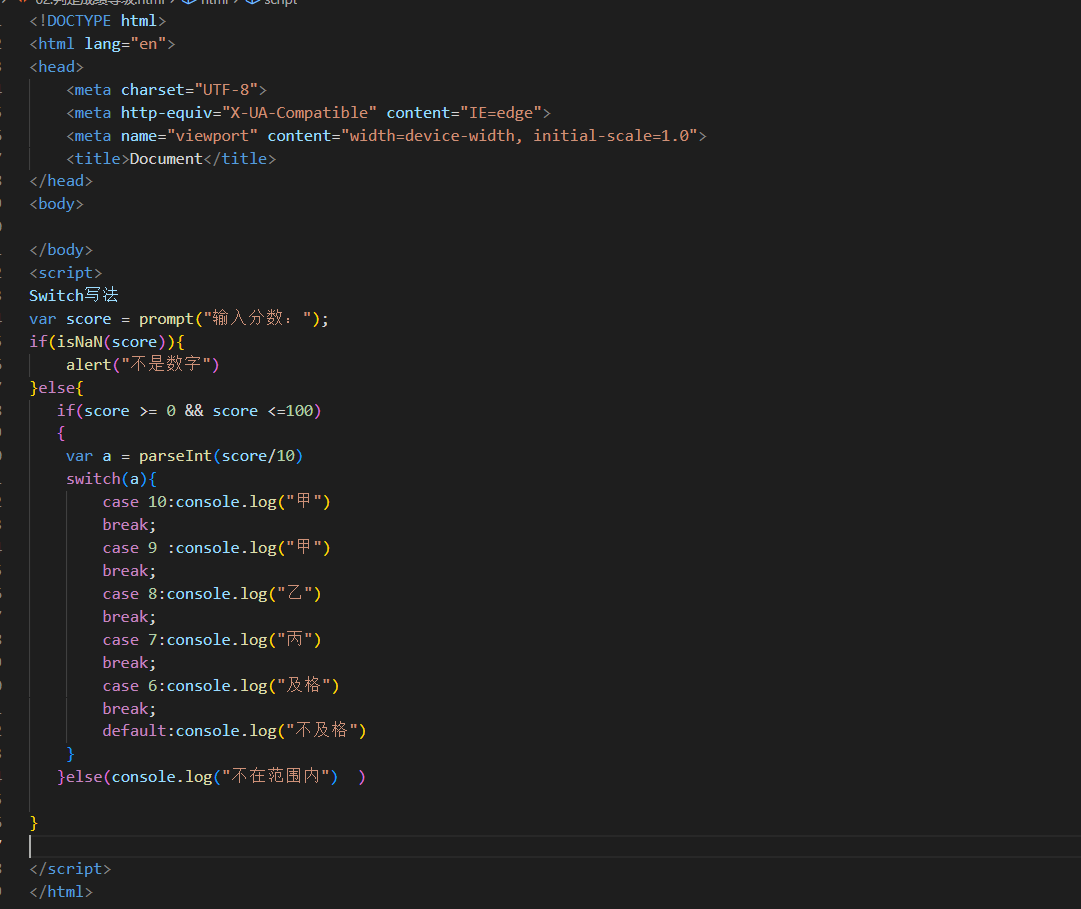Viewport: 1081px width, 909px height.
Task: Click the meta charset="UTF-8" line
Action: point(166,90)
